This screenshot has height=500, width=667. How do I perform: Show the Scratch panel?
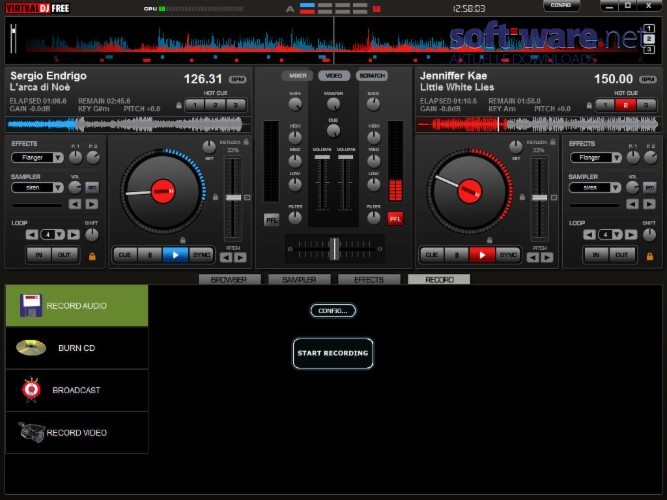(372, 75)
